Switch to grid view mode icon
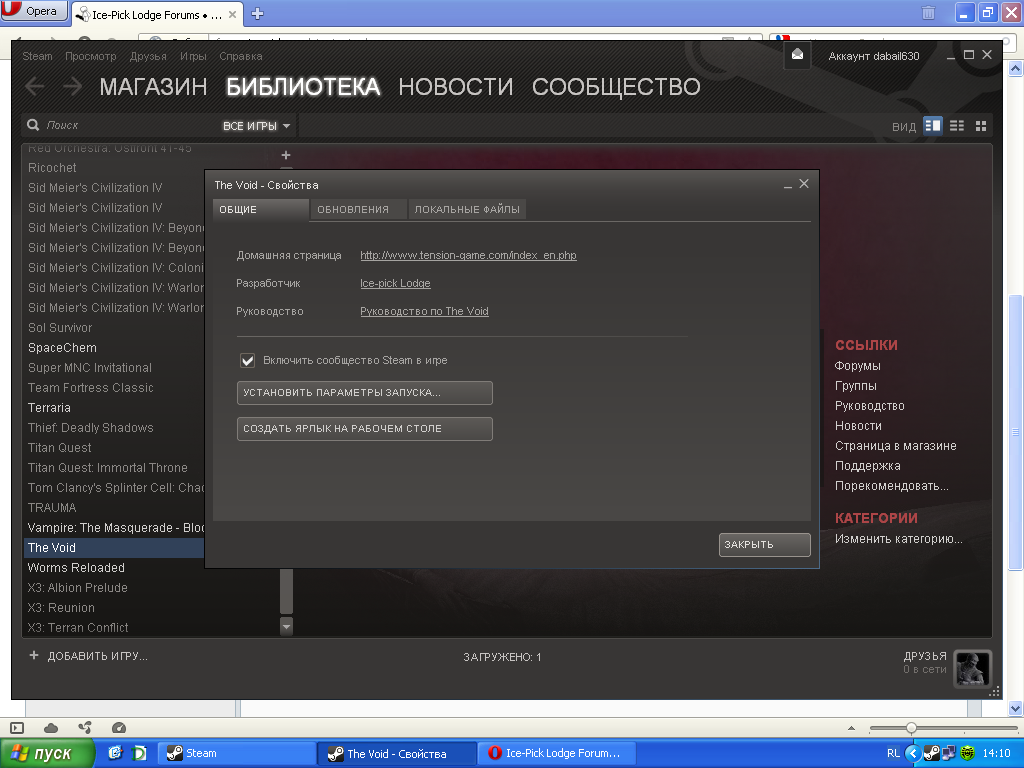 [x=981, y=125]
